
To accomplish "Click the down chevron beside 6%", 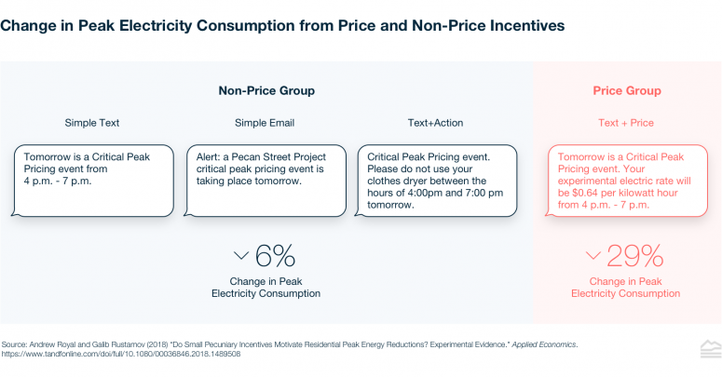I will click(241, 255).
